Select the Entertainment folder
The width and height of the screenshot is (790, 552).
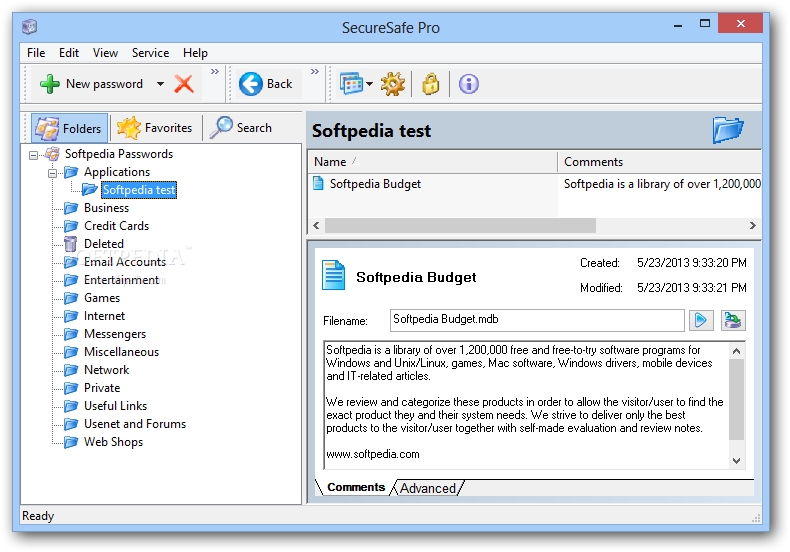(x=121, y=280)
